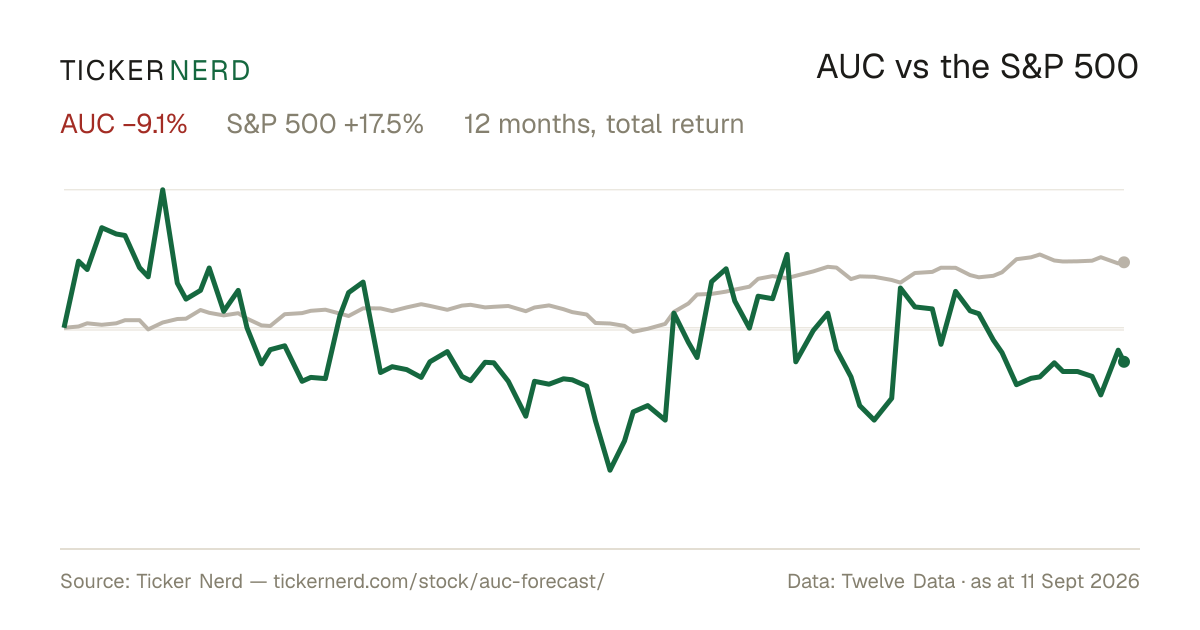Click the grey S&P 500 line endpoint dot
This screenshot has height=630, width=1200.
(x=1124, y=262)
